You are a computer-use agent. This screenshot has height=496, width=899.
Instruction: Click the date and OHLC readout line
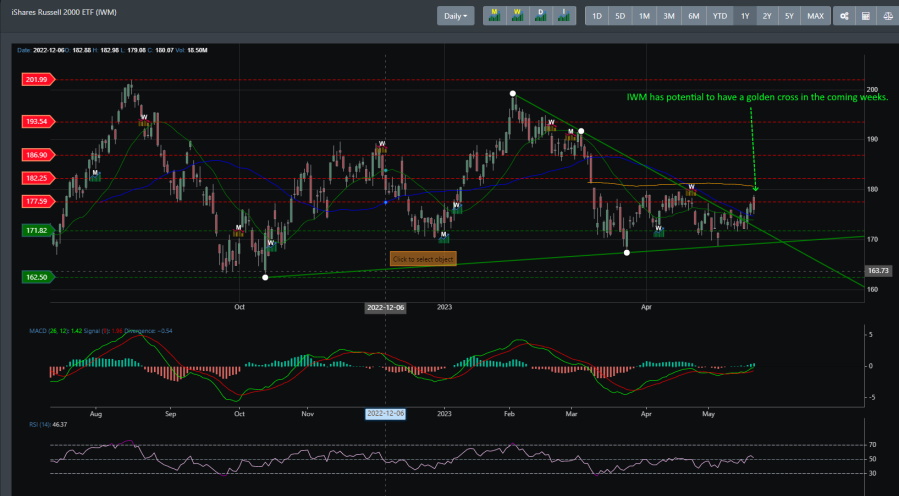click(112, 50)
